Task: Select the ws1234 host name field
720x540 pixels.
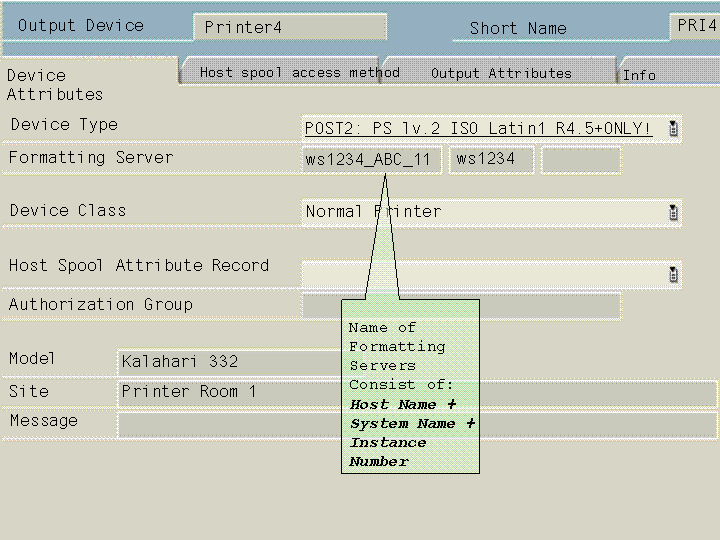Action: 491,160
